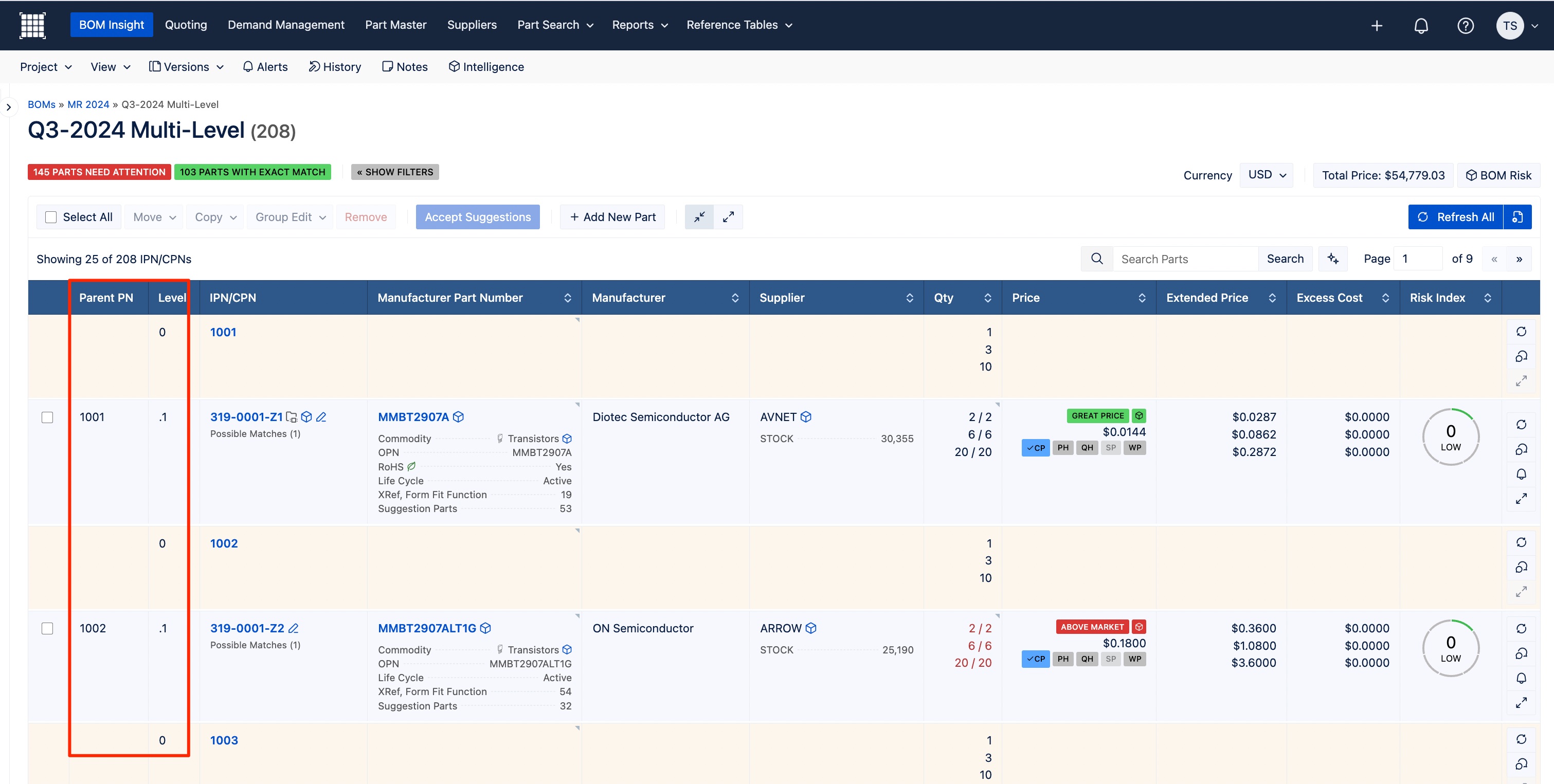The width and height of the screenshot is (1554, 784).
Task: Click risk index gauge for MMBT2907ALT1G row
Action: [x=1451, y=648]
